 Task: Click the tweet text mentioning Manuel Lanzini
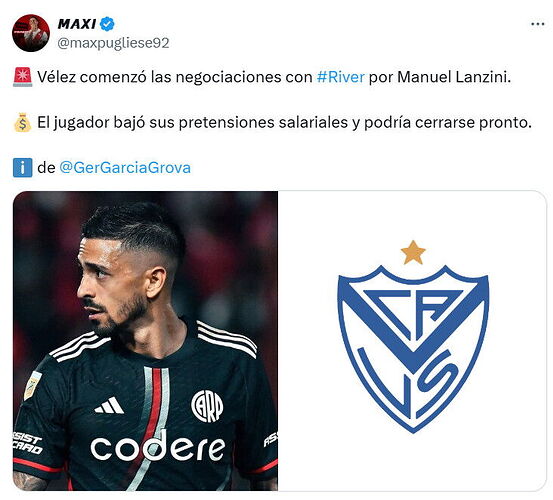[274, 77]
